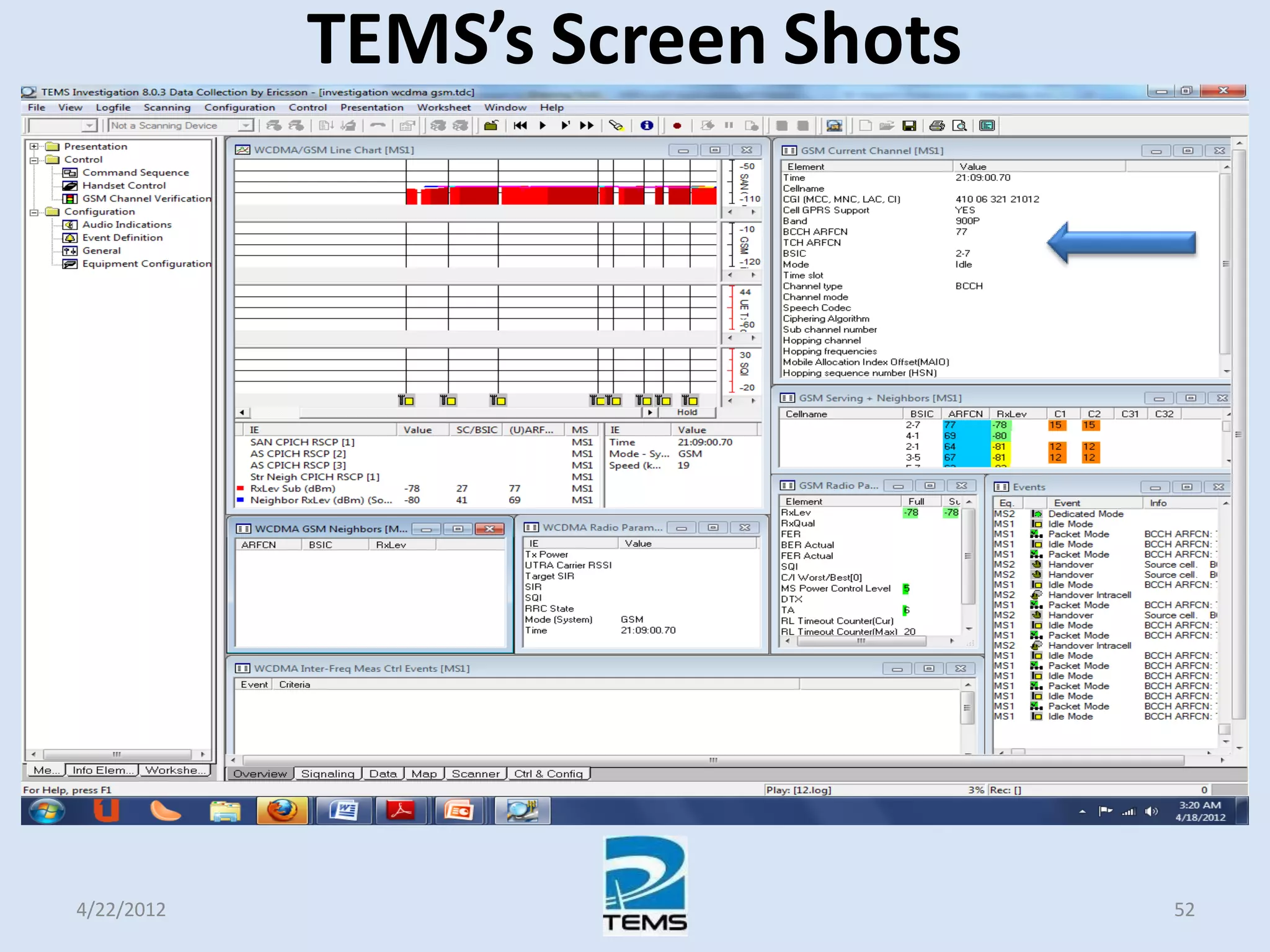
Task: Open the blue information icon
Action: click(647, 126)
